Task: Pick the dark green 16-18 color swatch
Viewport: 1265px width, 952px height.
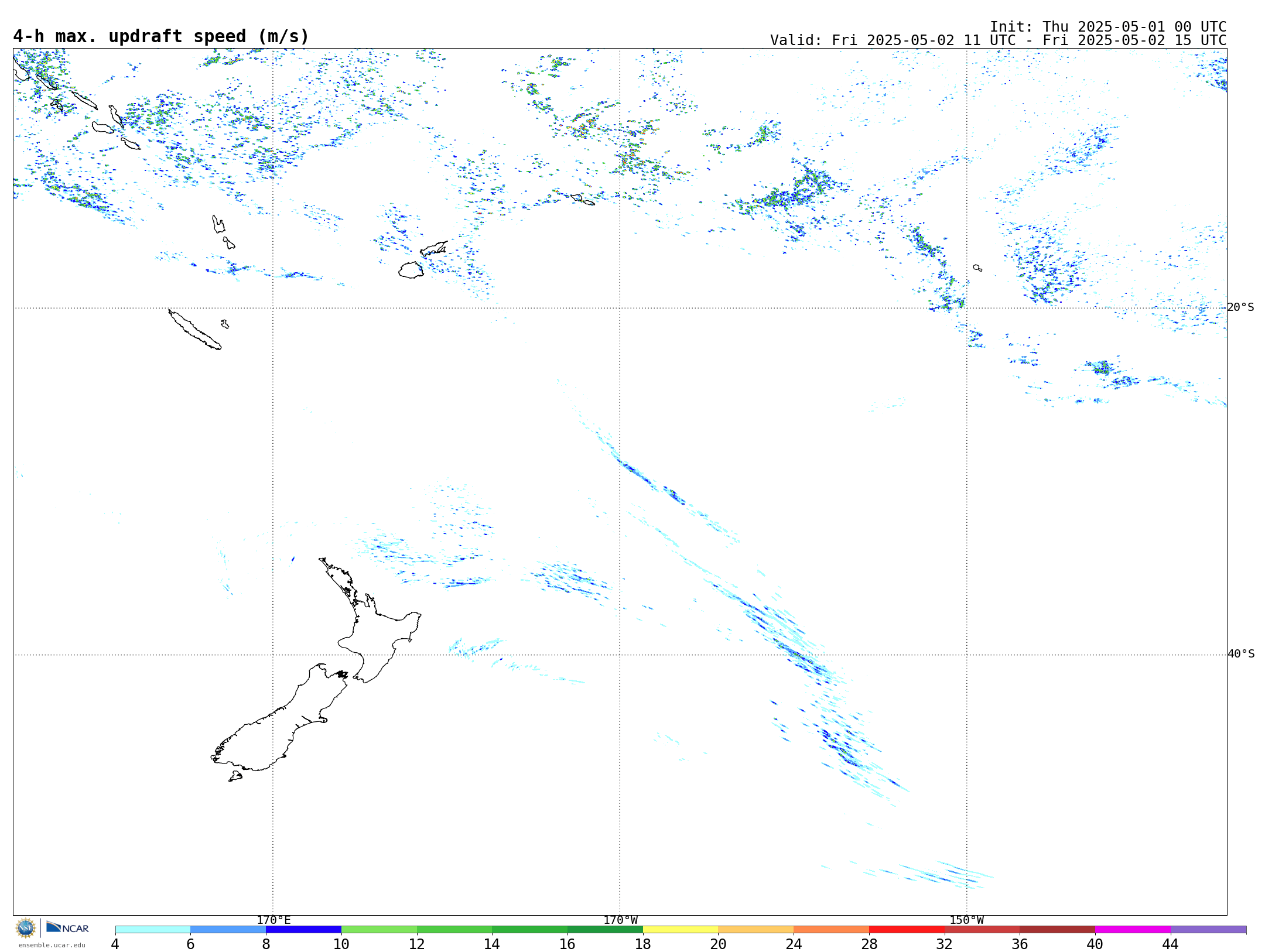Action: pyautogui.click(x=605, y=930)
